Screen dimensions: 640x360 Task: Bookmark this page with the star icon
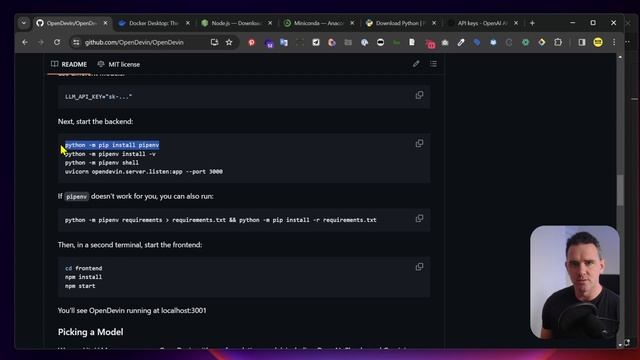(x=229, y=42)
